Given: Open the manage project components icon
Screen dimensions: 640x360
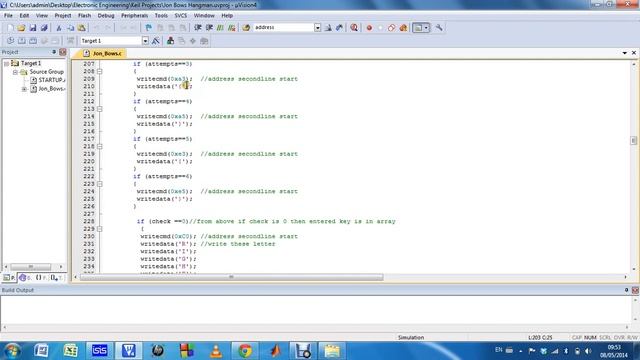Looking at the screenshot, I should click(x=170, y=41).
